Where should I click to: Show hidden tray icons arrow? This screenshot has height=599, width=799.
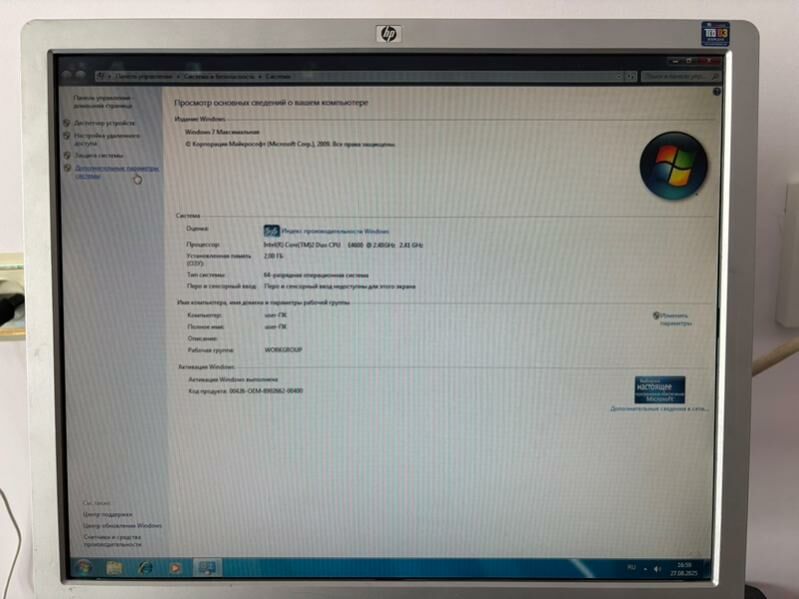(x=645, y=568)
